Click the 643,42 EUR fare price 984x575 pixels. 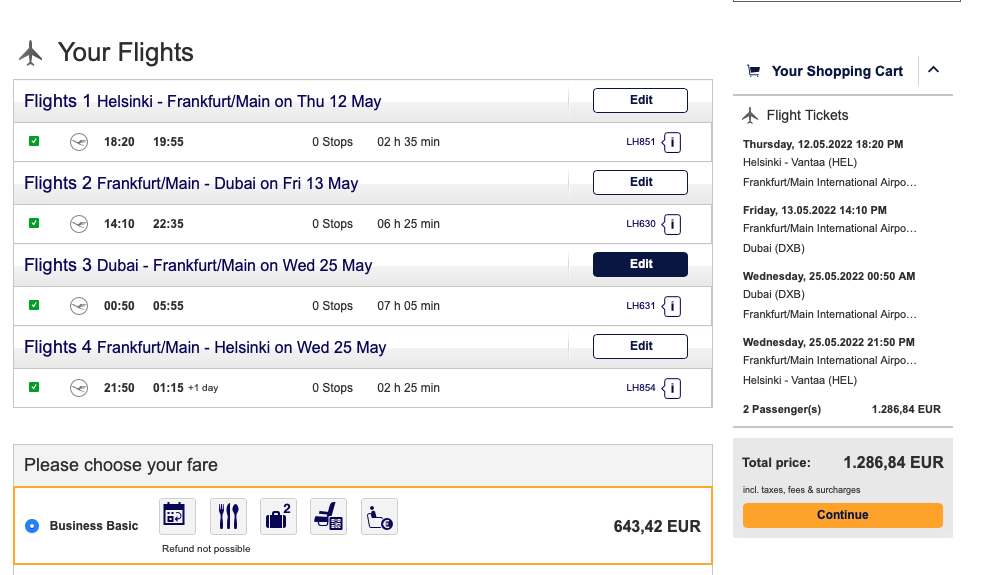656,526
